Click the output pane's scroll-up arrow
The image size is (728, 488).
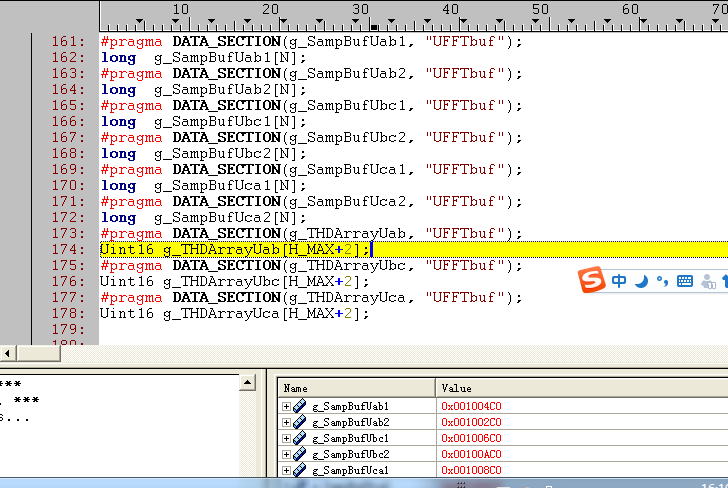click(x=247, y=383)
